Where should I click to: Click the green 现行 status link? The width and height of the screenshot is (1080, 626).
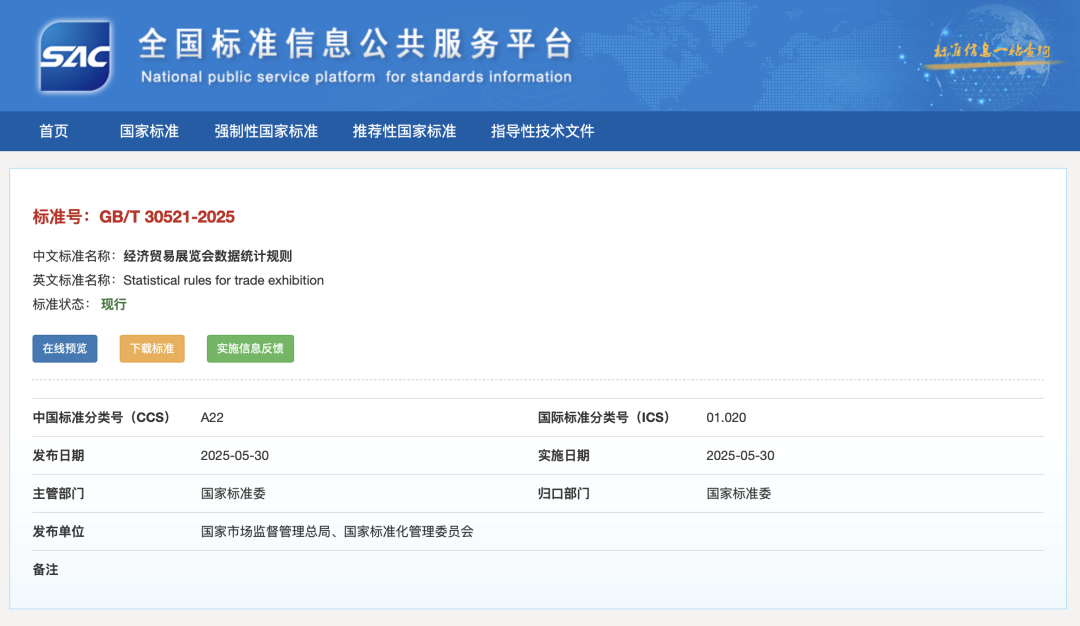tap(113, 304)
